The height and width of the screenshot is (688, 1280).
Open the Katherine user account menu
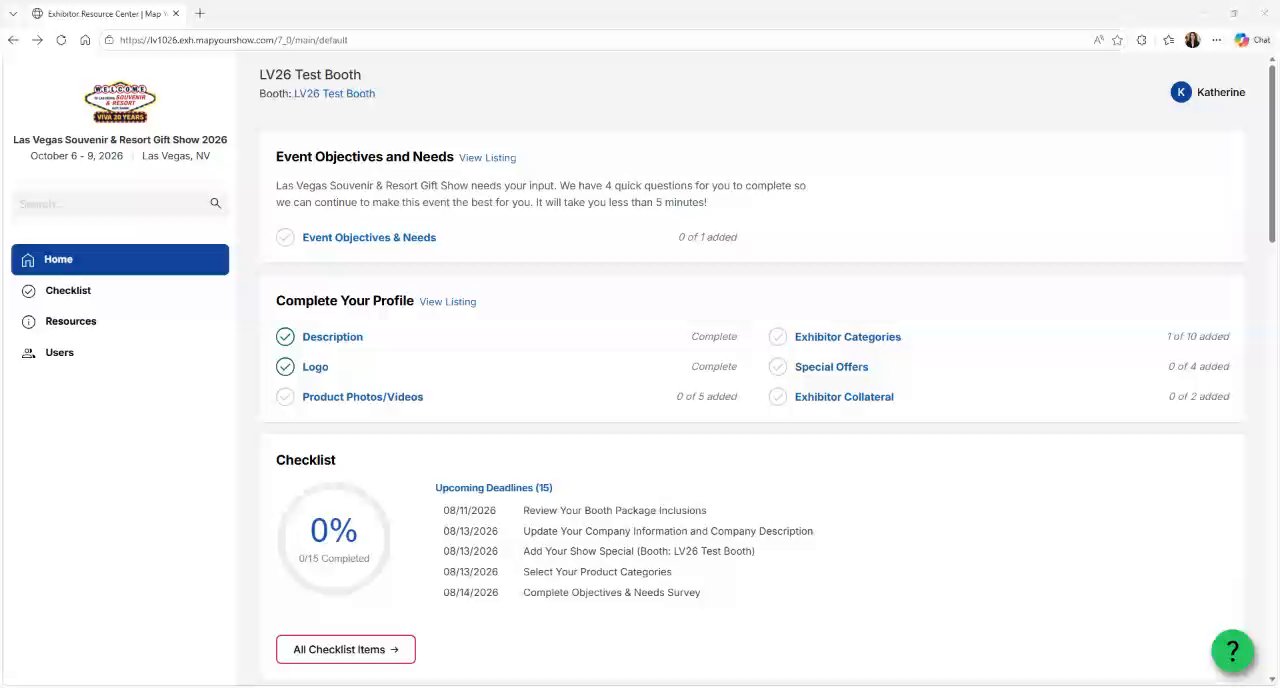(1208, 92)
